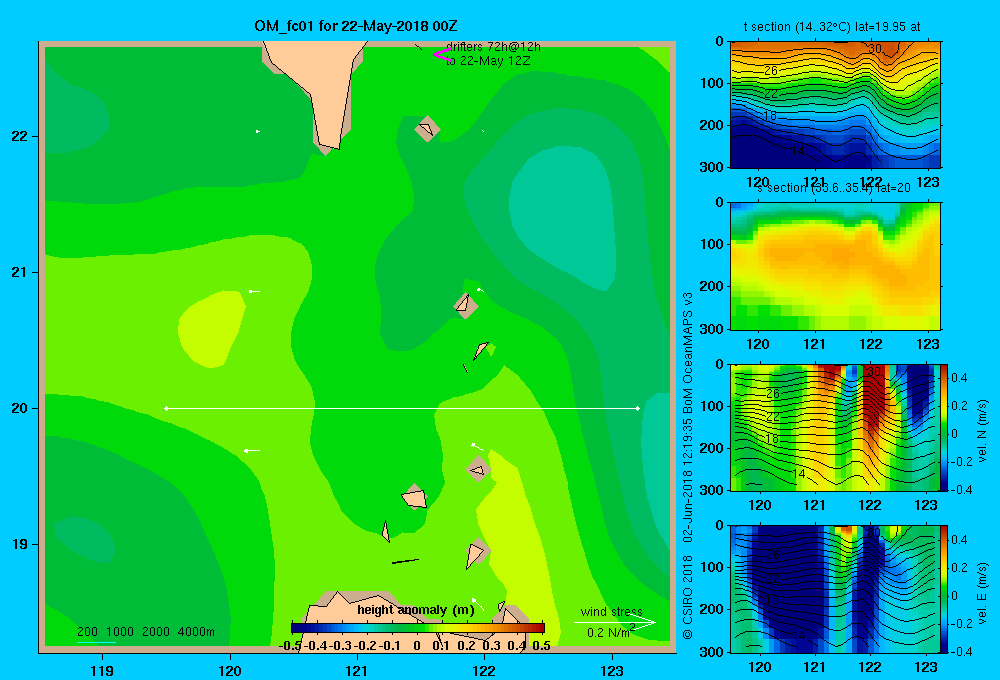Screen dimensions: 1000x680
Task: Click the 2000 depth contour legend value
Action: [x=156, y=632]
